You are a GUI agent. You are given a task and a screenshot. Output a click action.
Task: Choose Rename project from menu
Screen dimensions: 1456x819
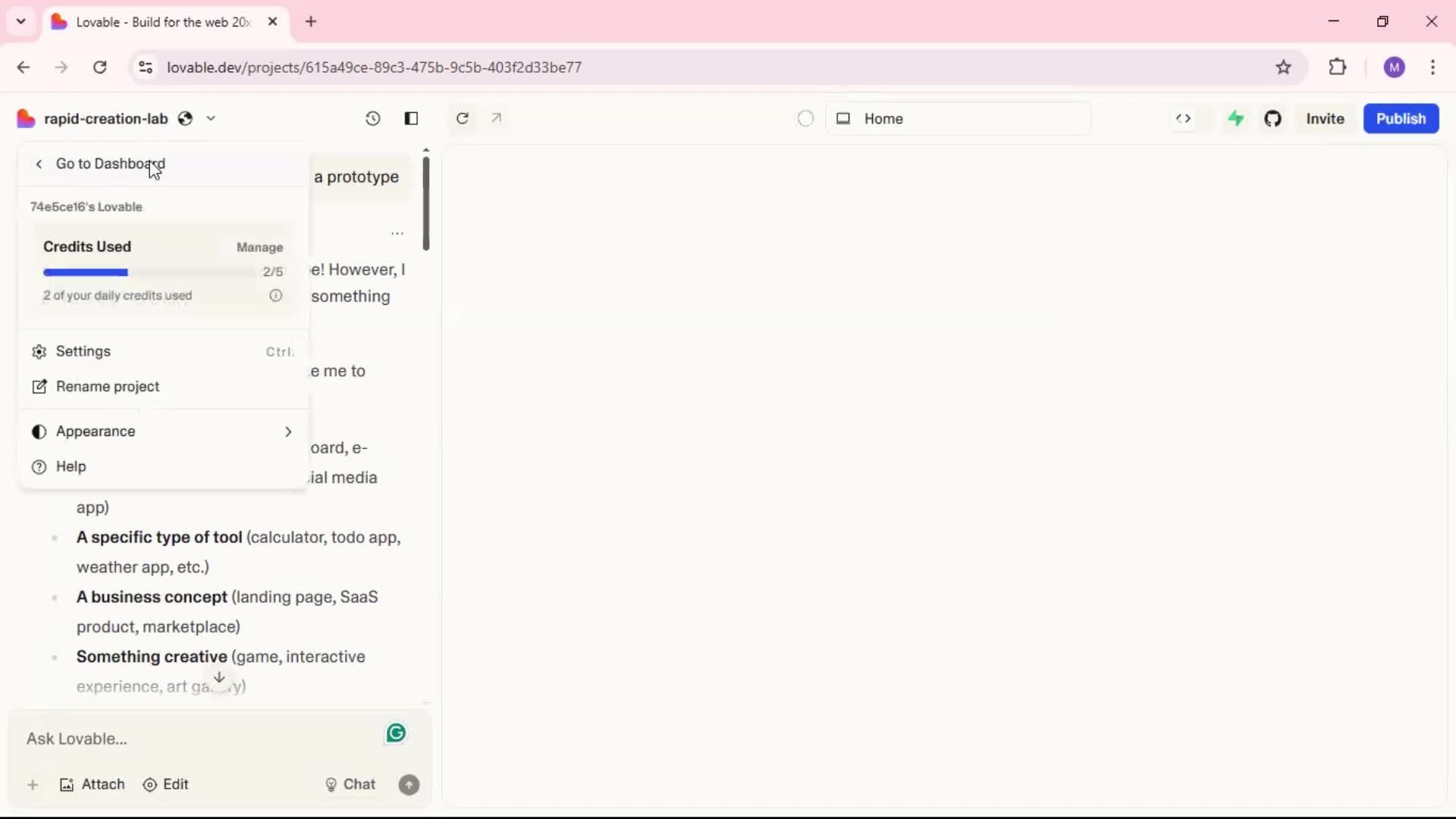[108, 387]
